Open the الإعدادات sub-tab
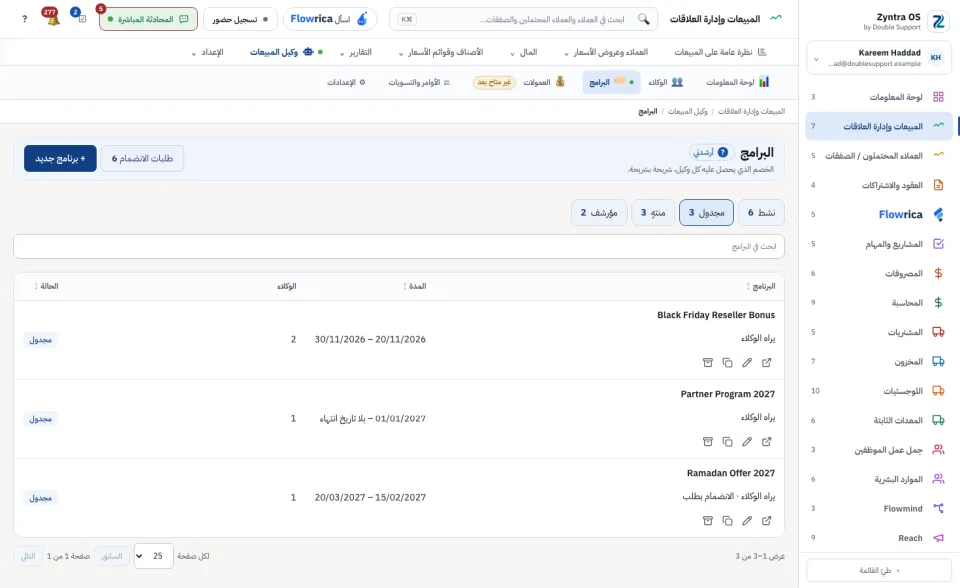 346,82
